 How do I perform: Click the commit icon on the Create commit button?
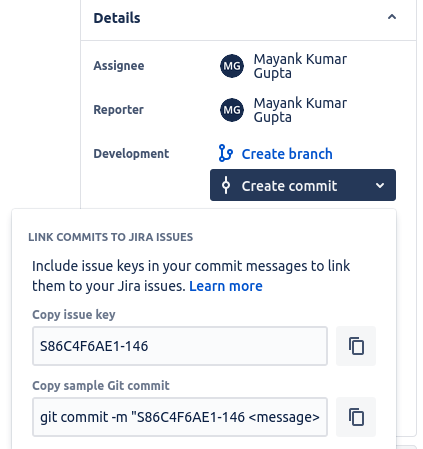point(226,185)
